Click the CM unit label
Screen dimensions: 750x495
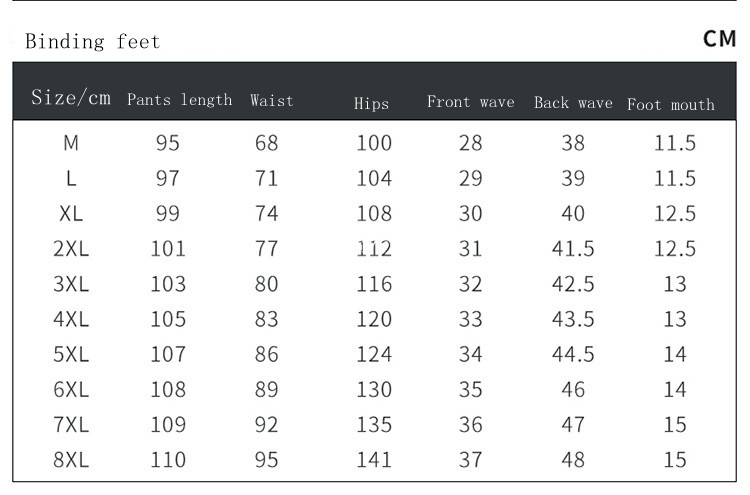click(720, 40)
